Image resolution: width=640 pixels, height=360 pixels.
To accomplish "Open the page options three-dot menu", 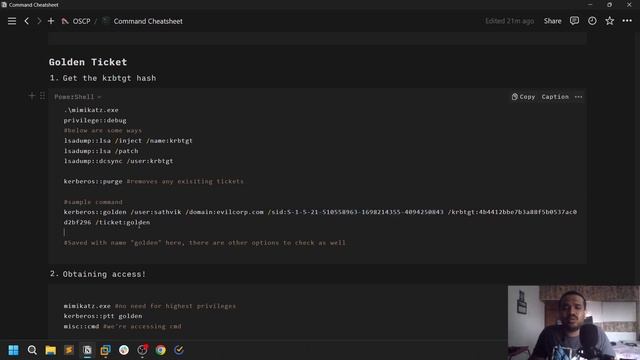I will pyautogui.click(x=627, y=21).
